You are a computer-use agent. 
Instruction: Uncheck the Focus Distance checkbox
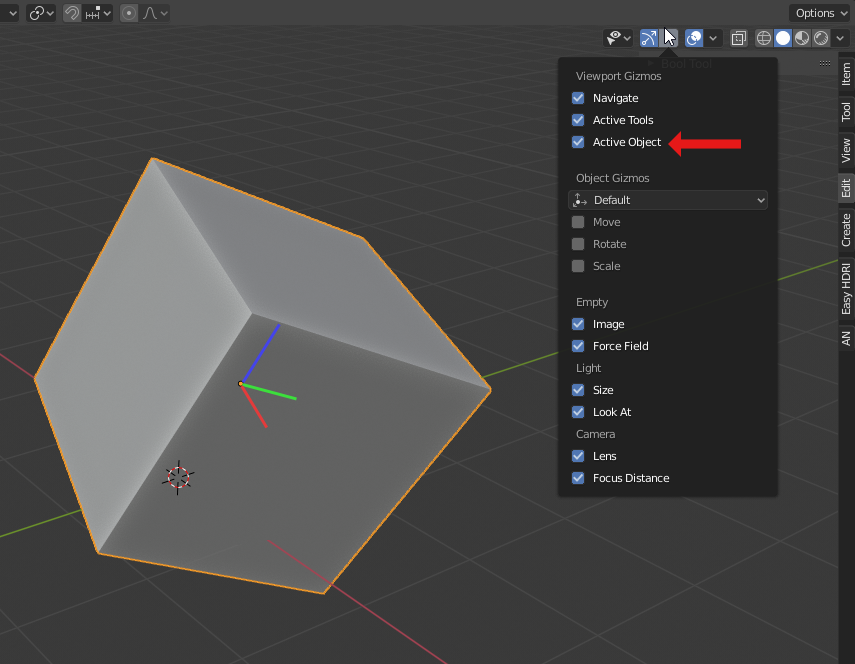[578, 478]
